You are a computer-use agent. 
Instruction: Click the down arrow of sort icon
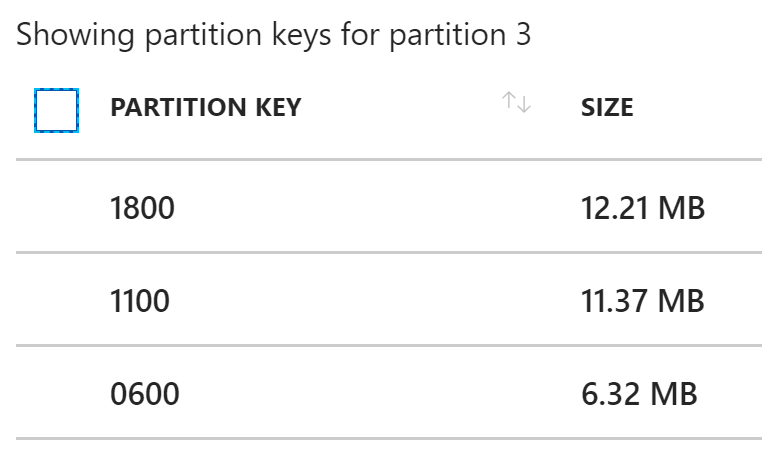point(524,104)
